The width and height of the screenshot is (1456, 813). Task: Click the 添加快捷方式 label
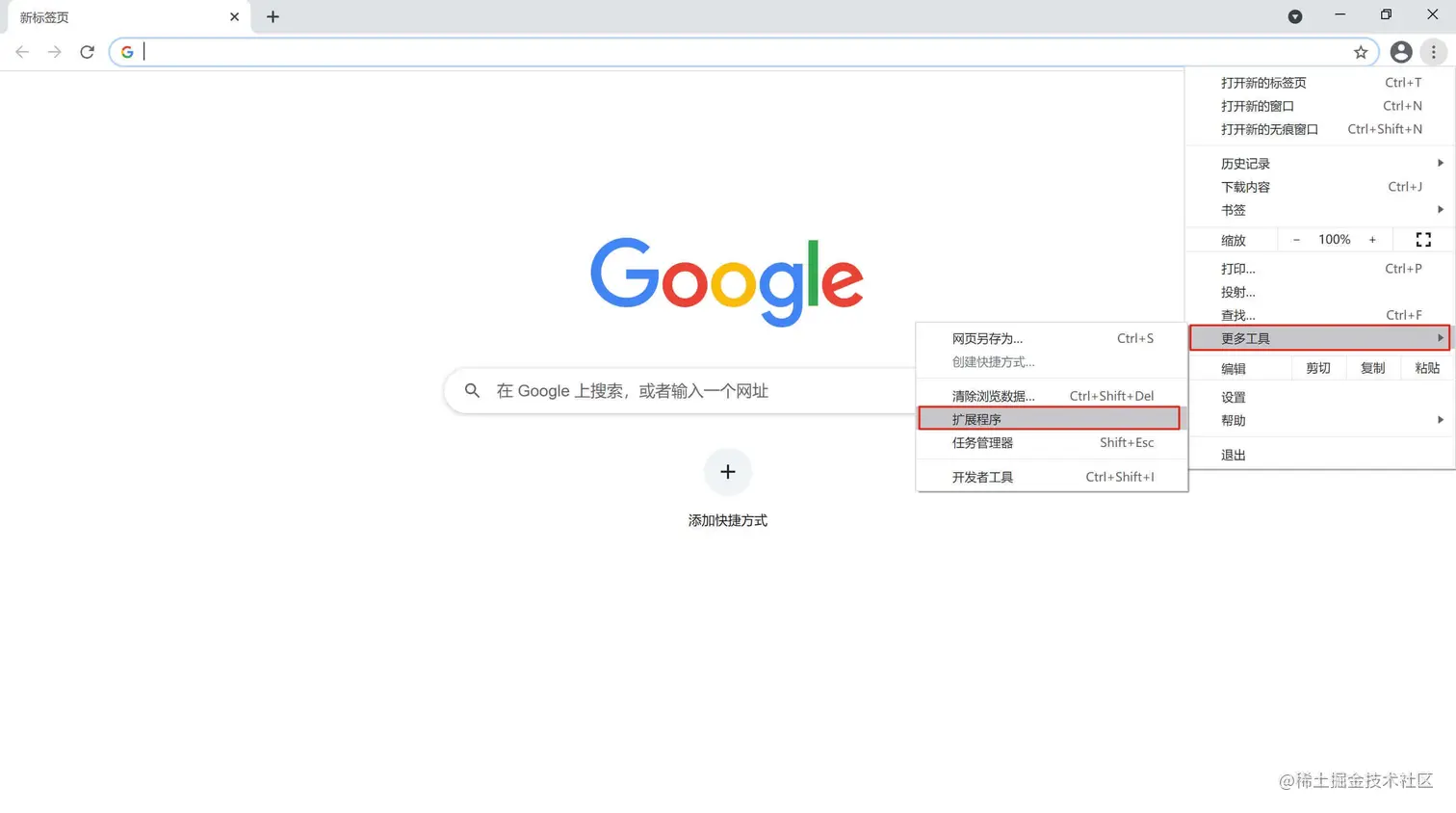click(728, 520)
